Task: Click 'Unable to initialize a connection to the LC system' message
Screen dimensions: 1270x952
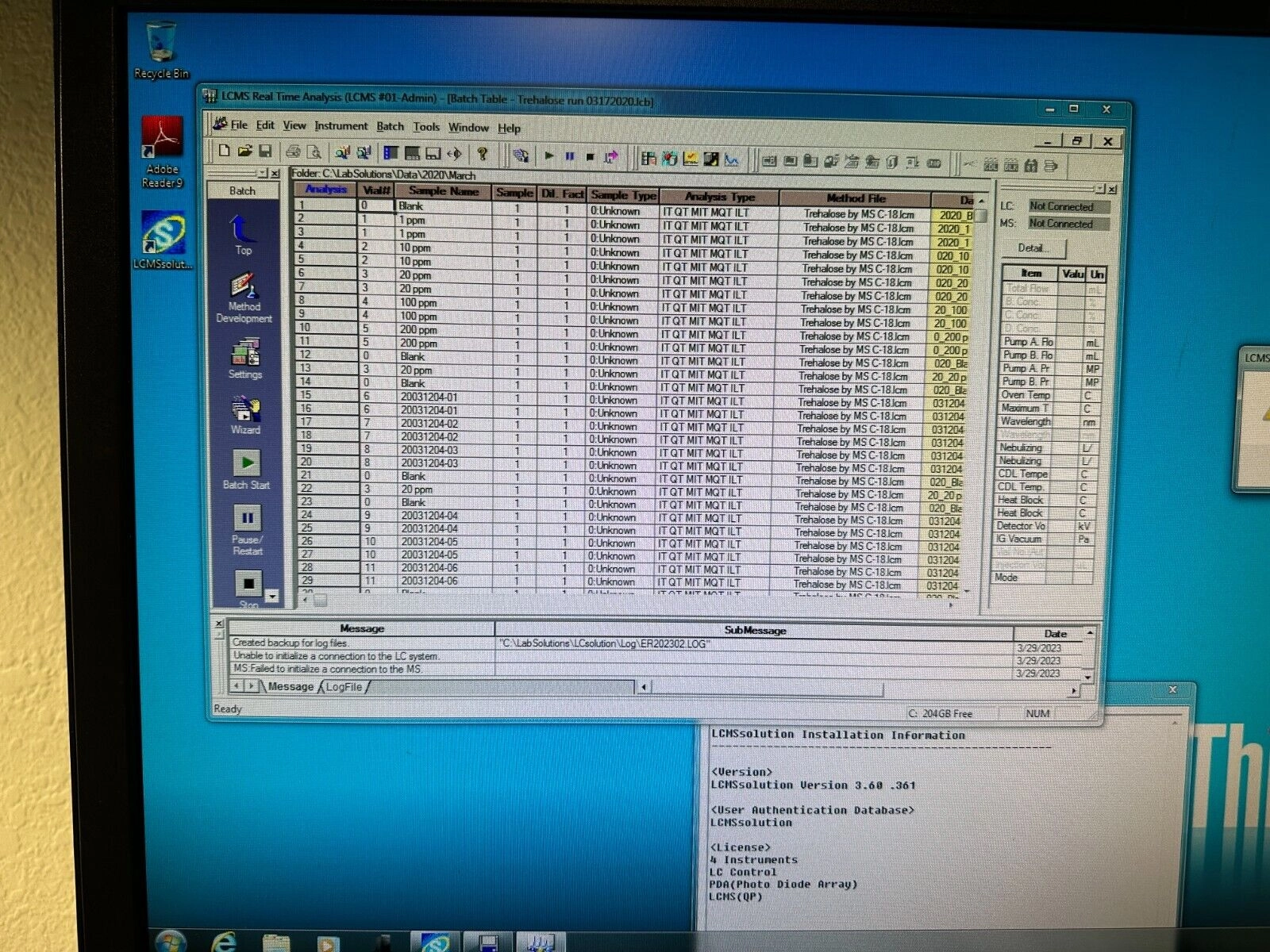Action: coord(337,656)
